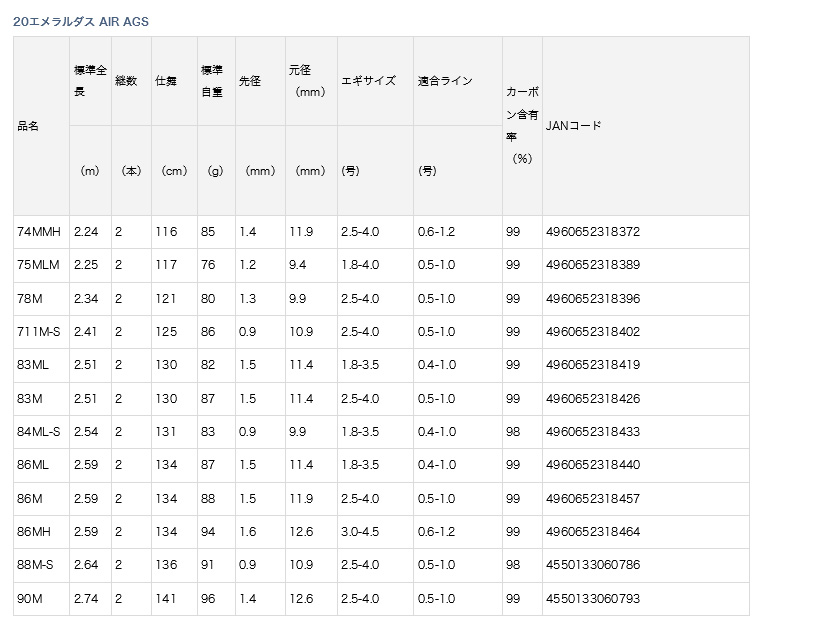Click tip diameter 1.3 for 78M

click(x=247, y=299)
